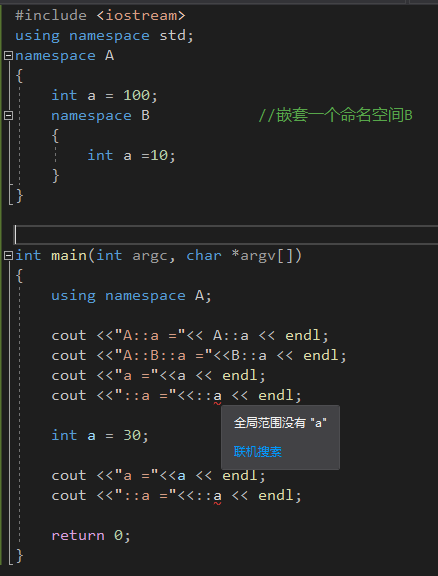This screenshot has width=438, height=576.
Task: Collapse the main function block
Action: click(8, 256)
